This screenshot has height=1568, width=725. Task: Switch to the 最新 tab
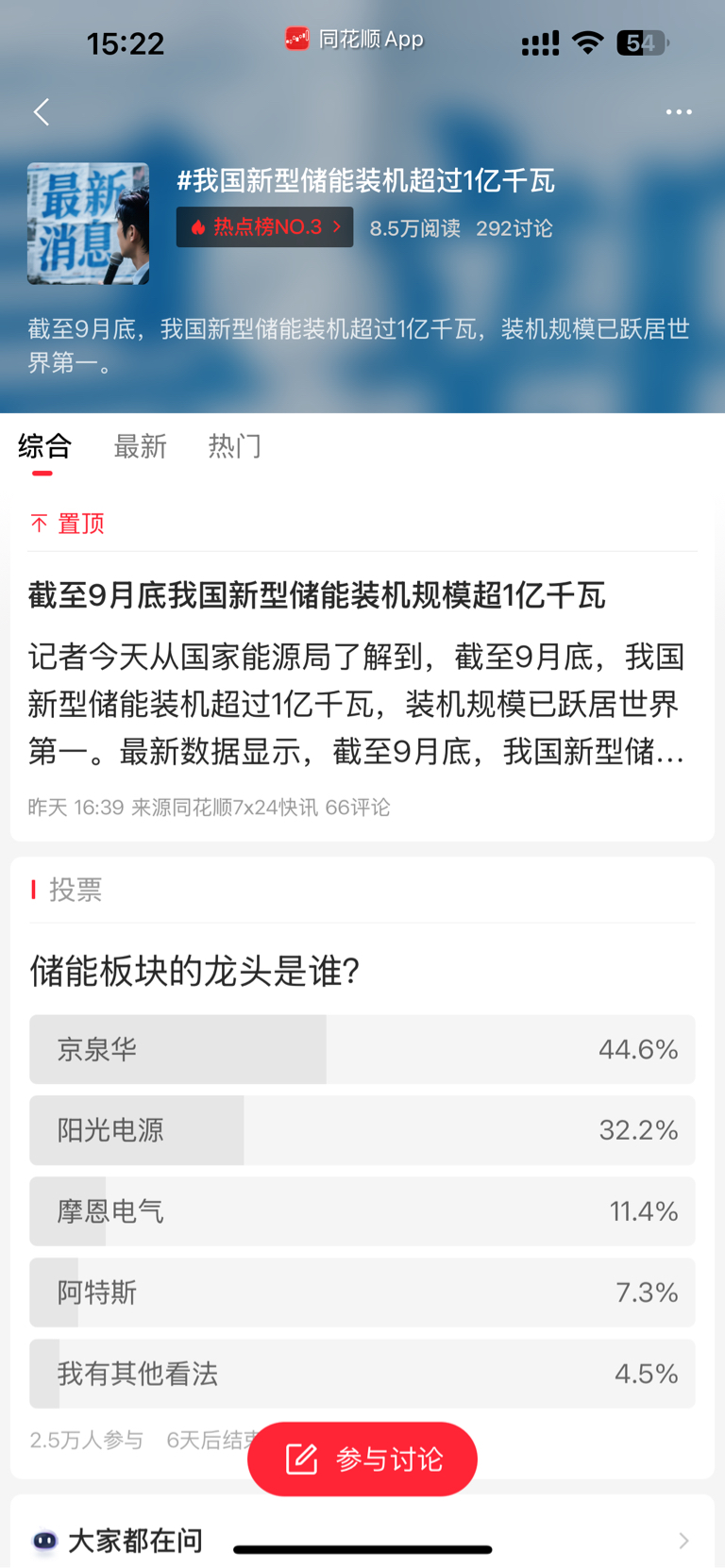point(141,446)
